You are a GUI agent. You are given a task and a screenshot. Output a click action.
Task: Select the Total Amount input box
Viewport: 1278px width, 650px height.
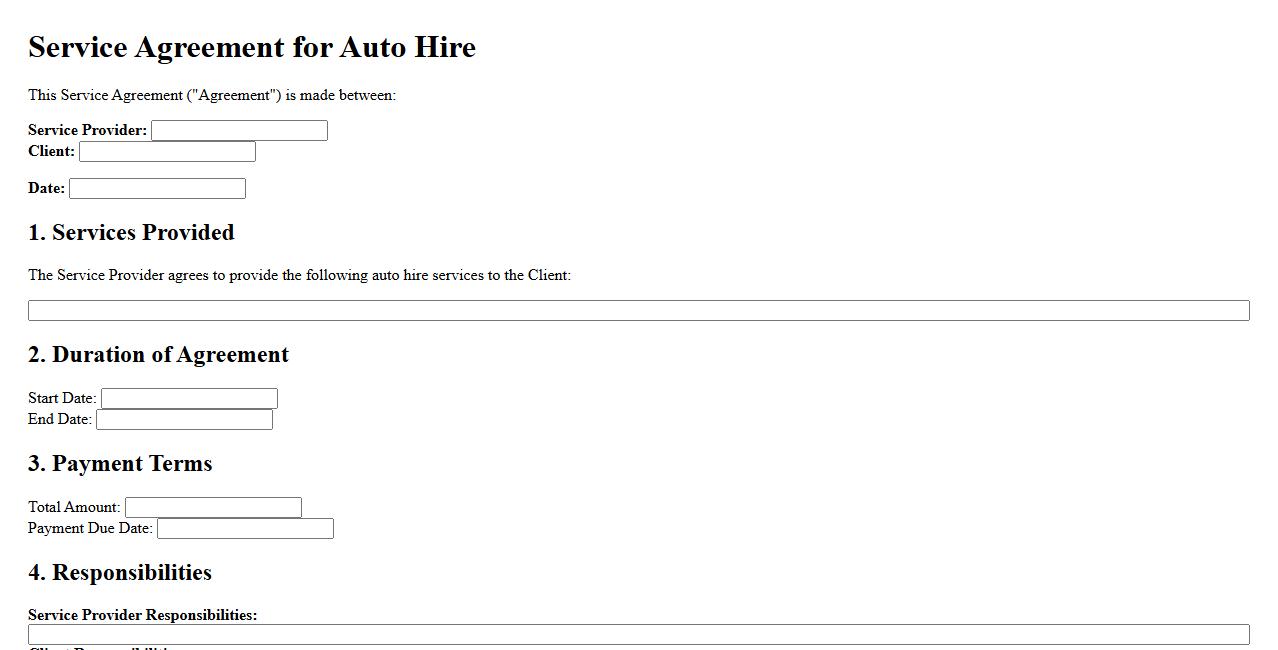tap(213, 507)
